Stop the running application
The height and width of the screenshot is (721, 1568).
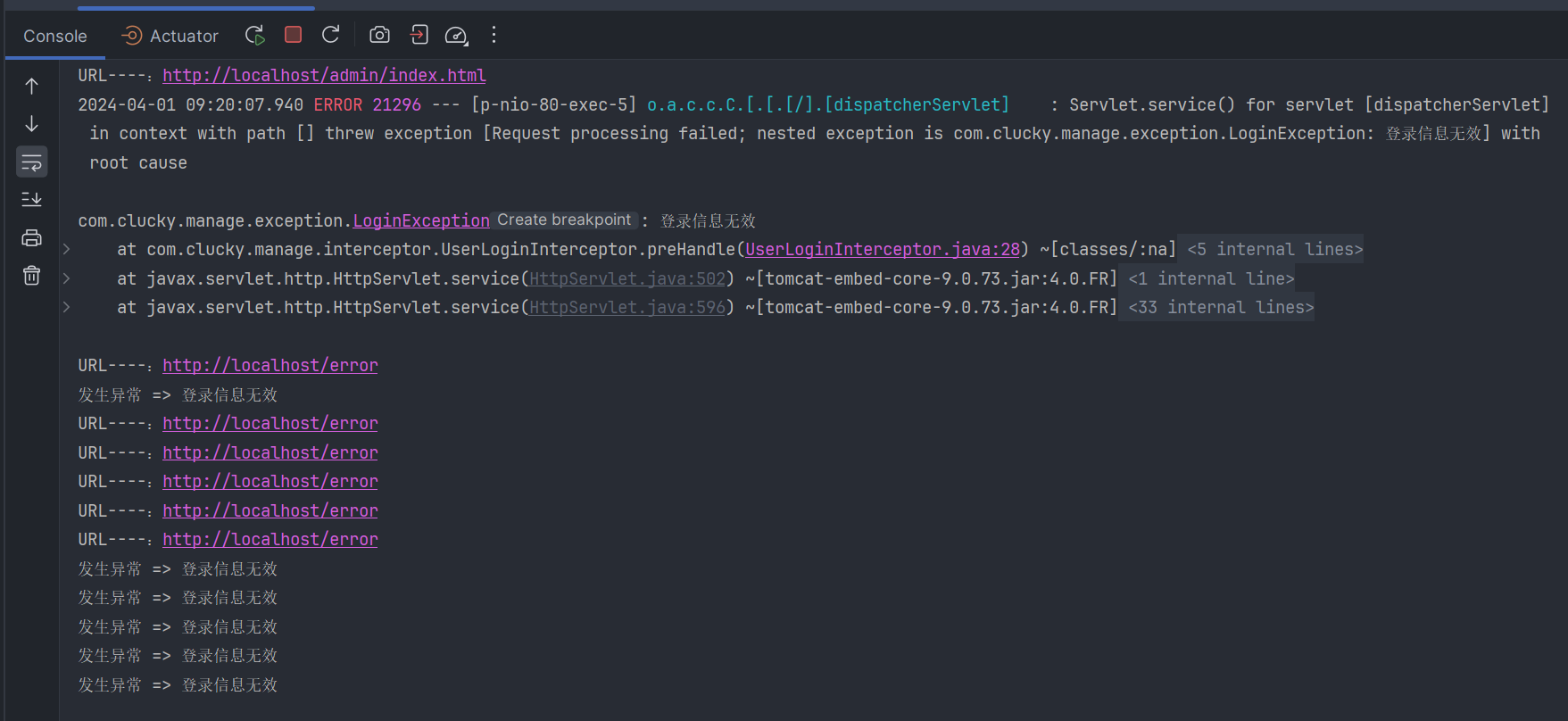coord(293,35)
